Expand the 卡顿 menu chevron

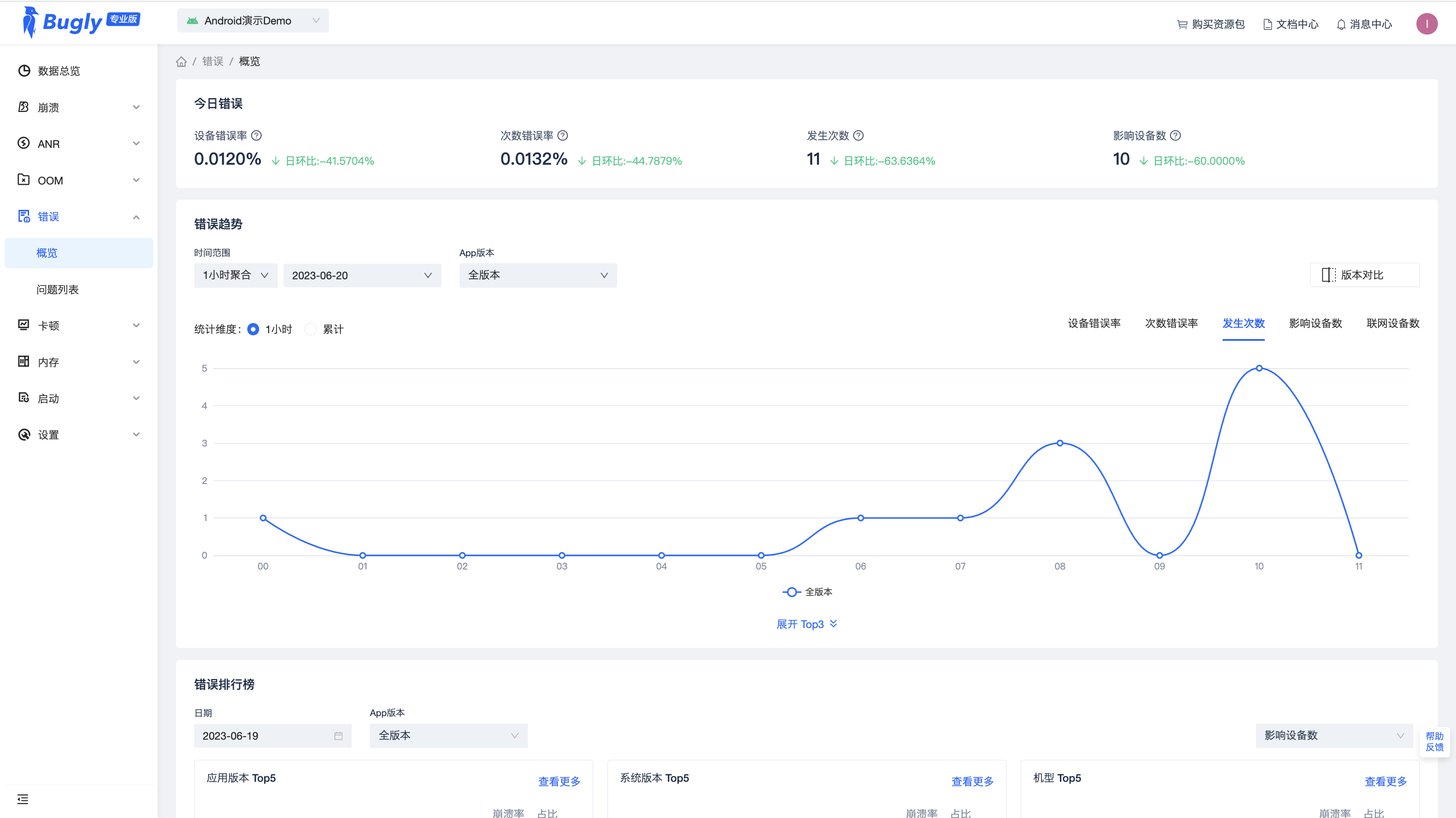(x=136, y=326)
